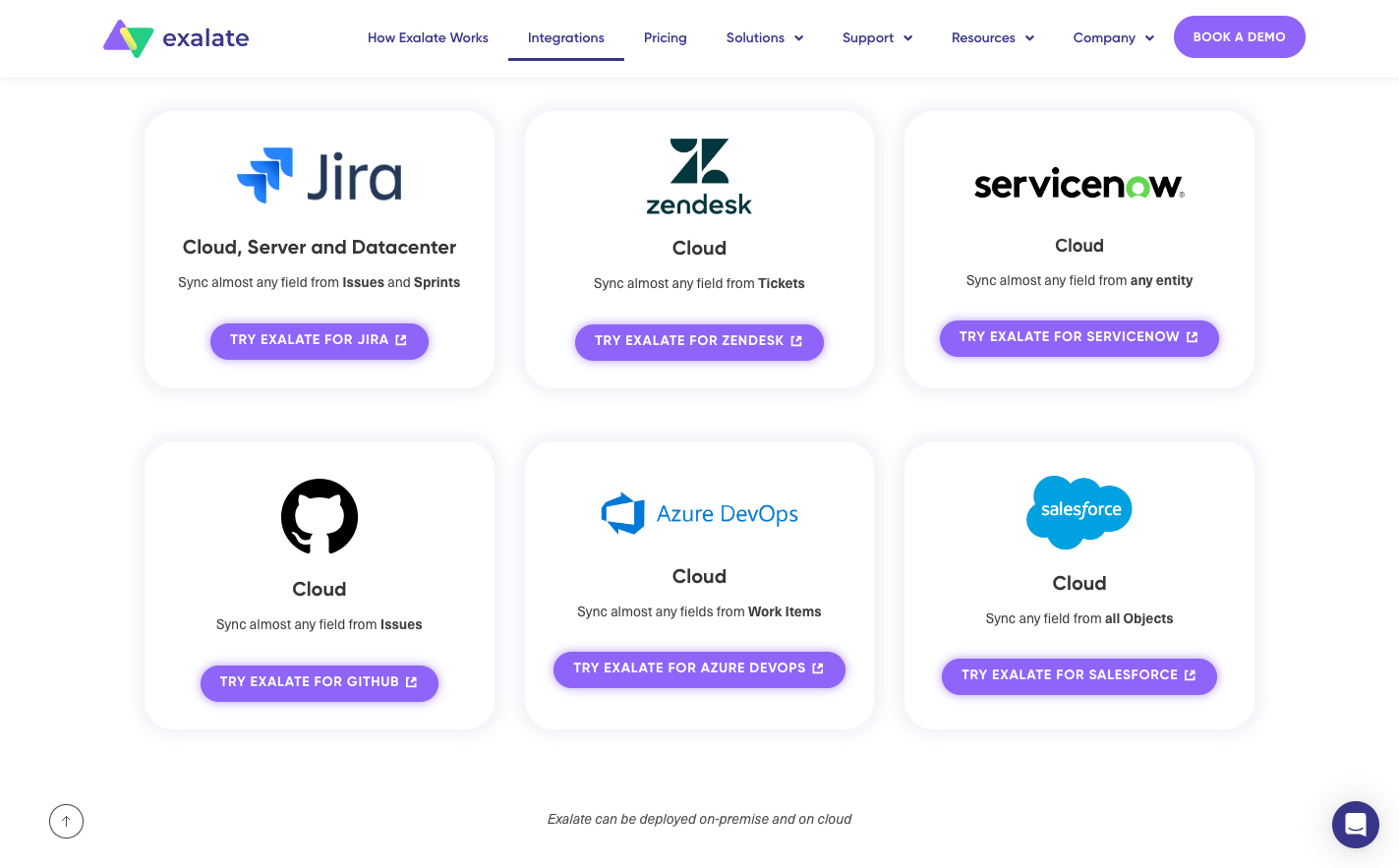Click Try Exalate for Zendesk
The width and height of the screenshot is (1399, 868).
699,341
